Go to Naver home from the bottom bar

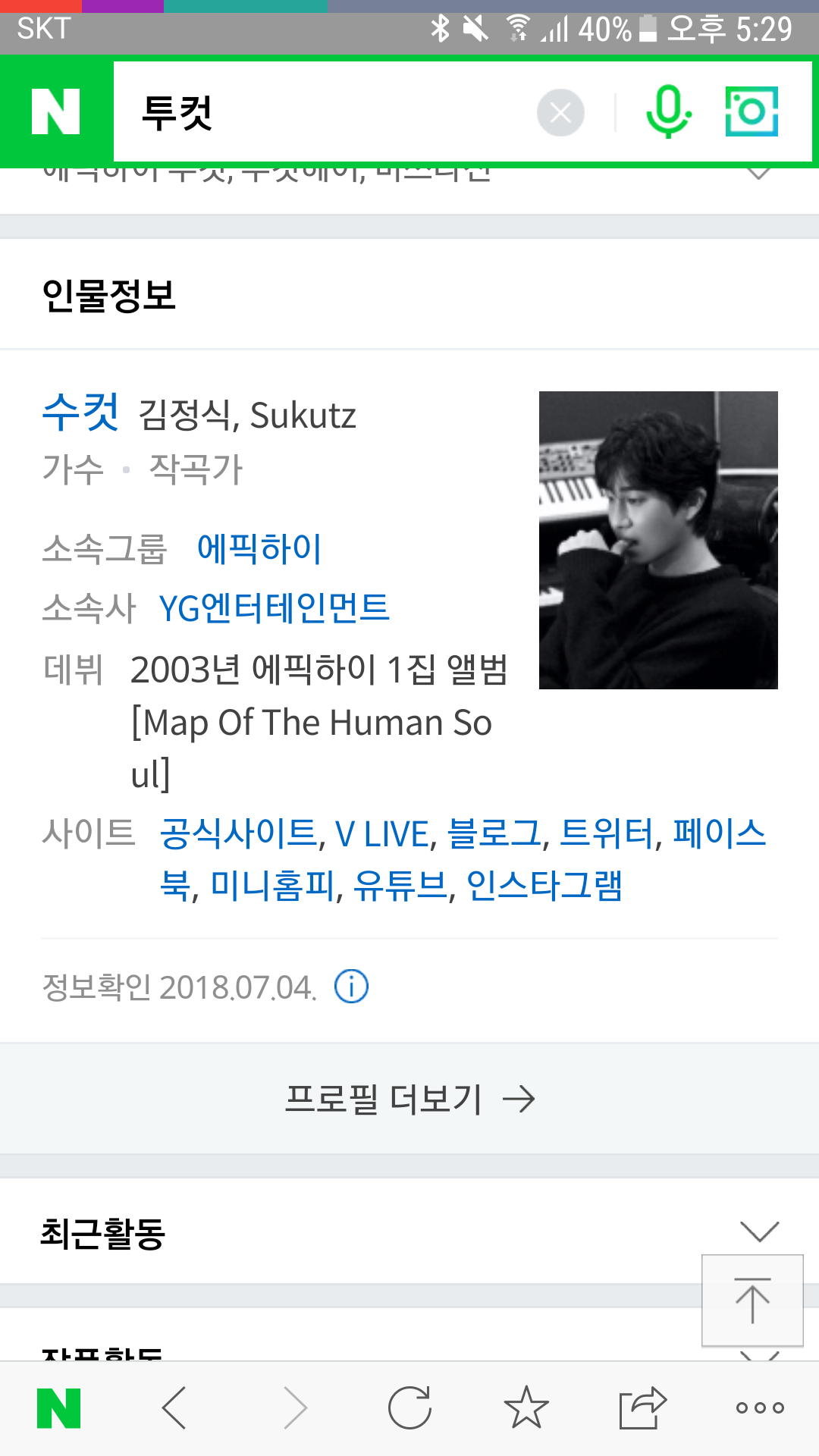pyautogui.click(x=59, y=1408)
